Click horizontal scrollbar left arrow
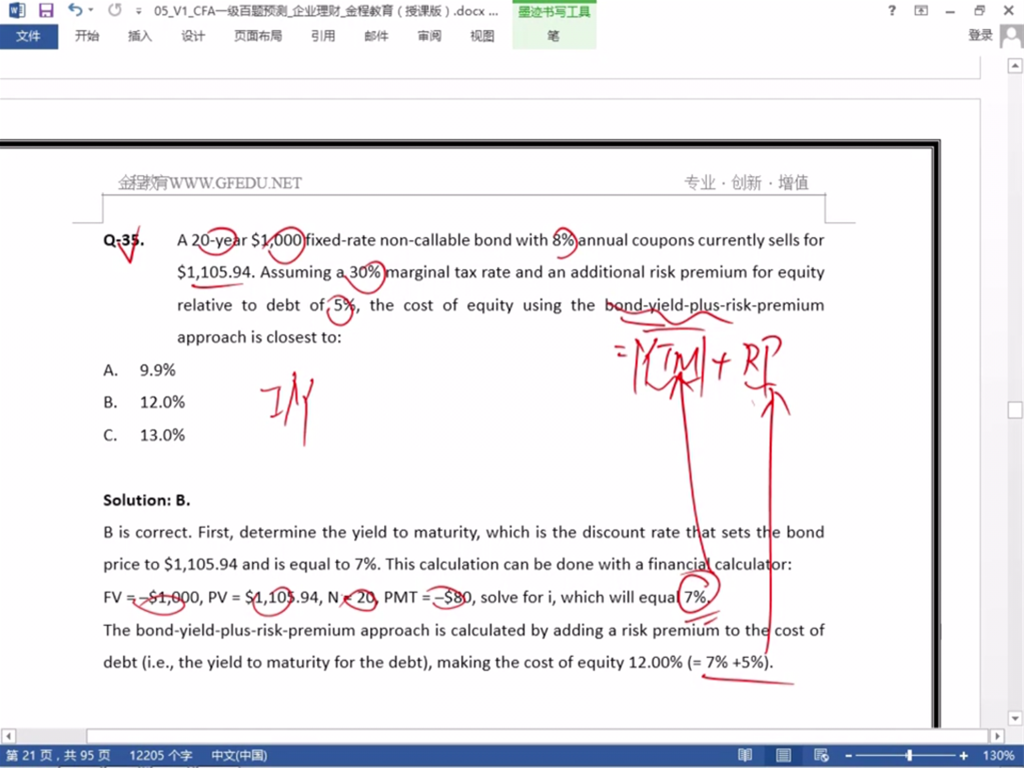Viewport: 1024px width, 768px height. point(8,736)
